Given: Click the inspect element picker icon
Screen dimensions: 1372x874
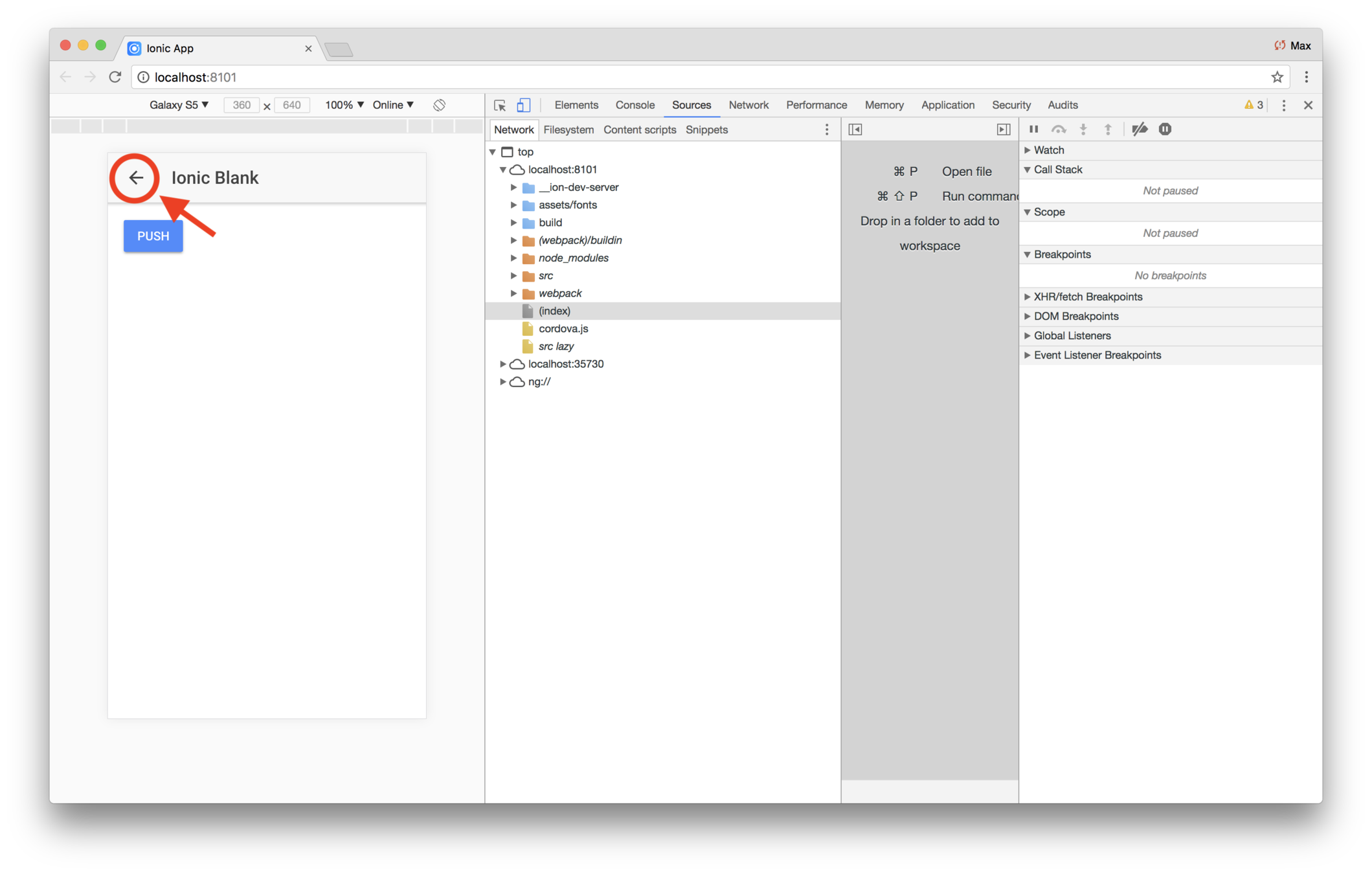Looking at the screenshot, I should click(x=499, y=106).
